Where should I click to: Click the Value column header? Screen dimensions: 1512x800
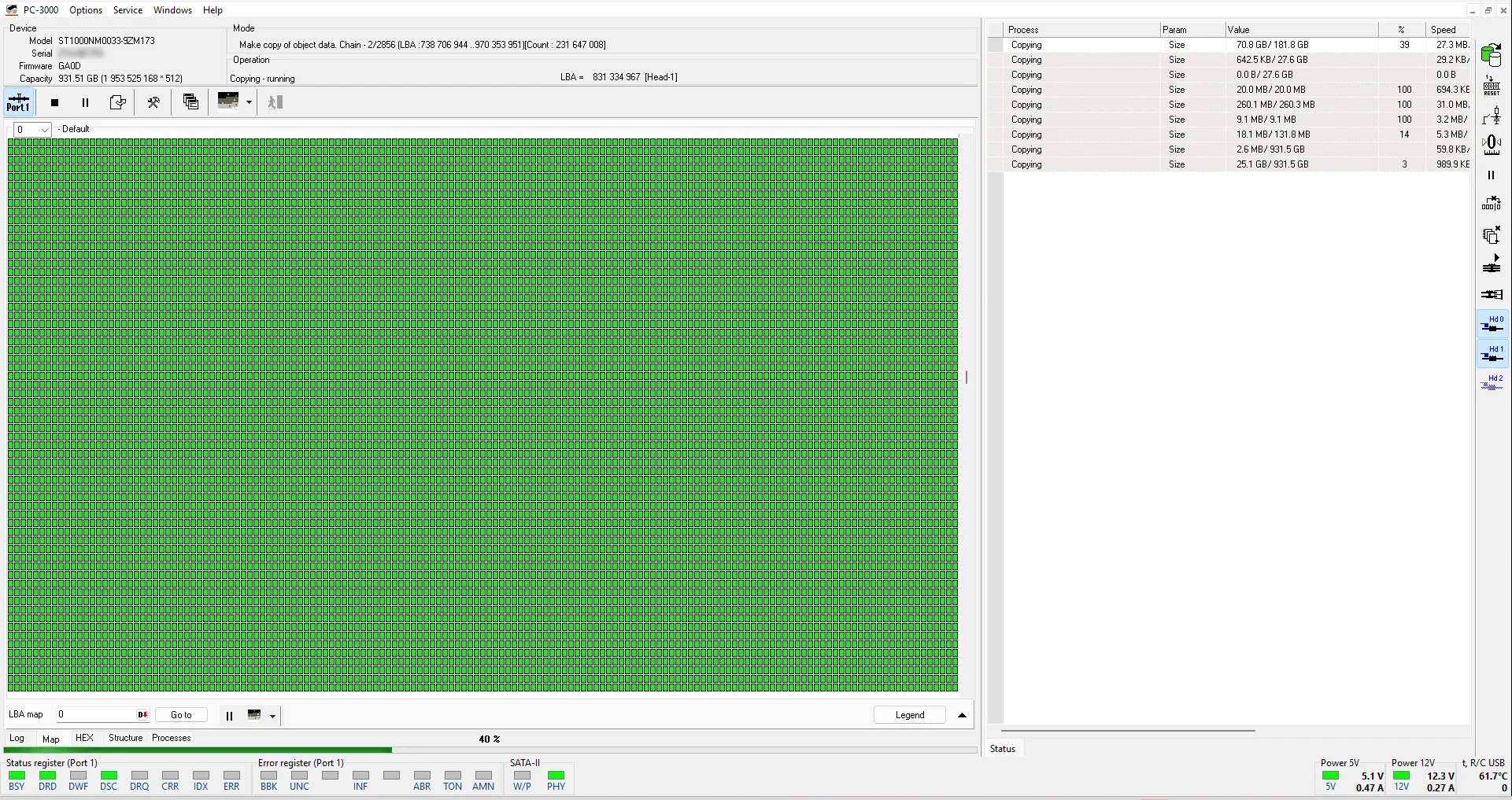1301,30
